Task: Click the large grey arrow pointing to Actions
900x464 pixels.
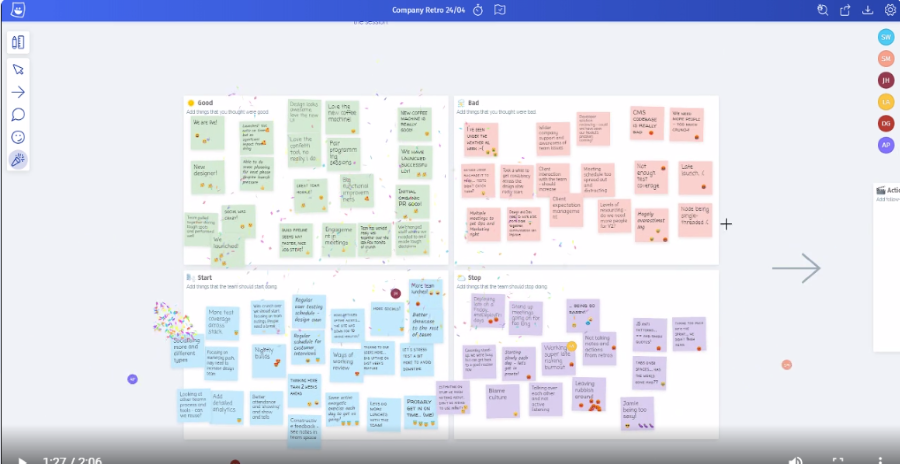Action: (796, 268)
